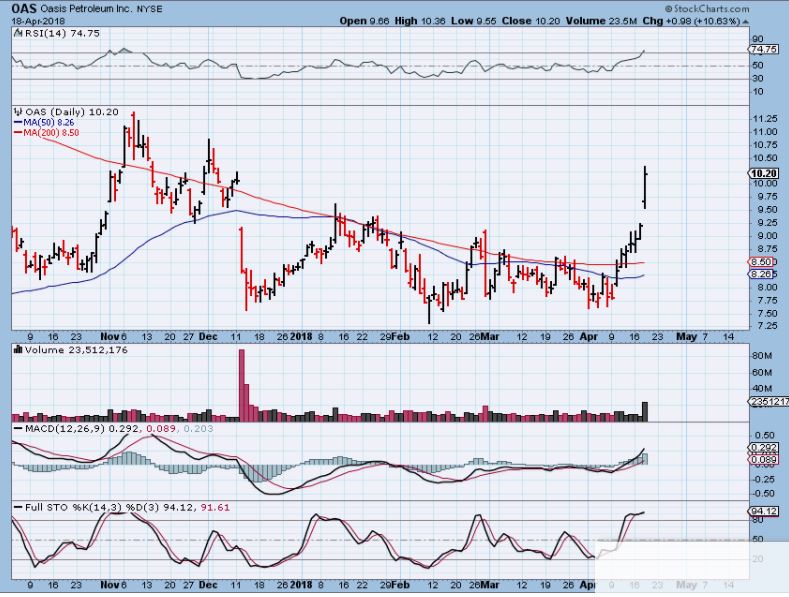Click the volume bars icon before Volume
789x597 pixels.
[18, 349]
